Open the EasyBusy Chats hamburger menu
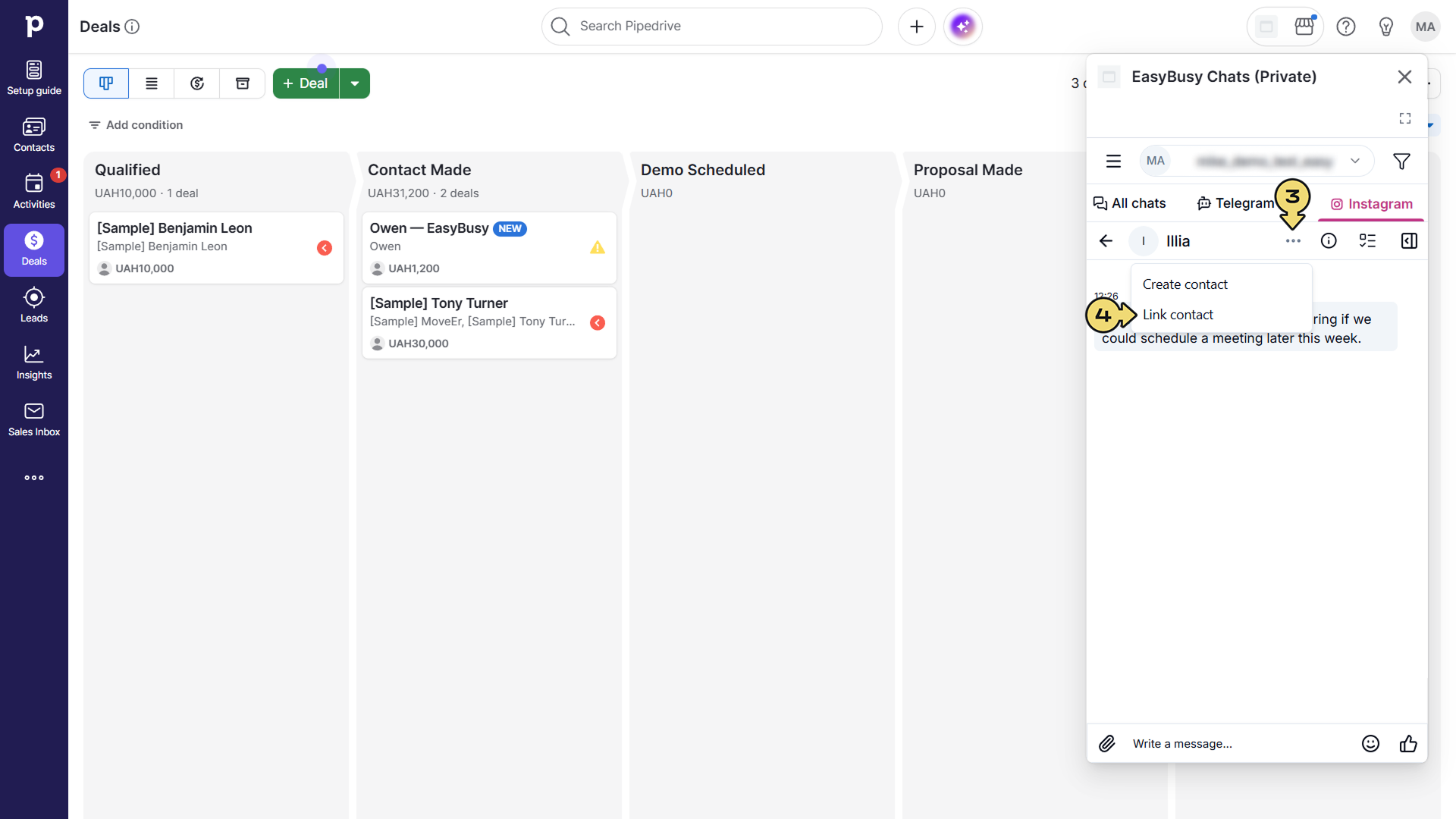 click(1113, 161)
